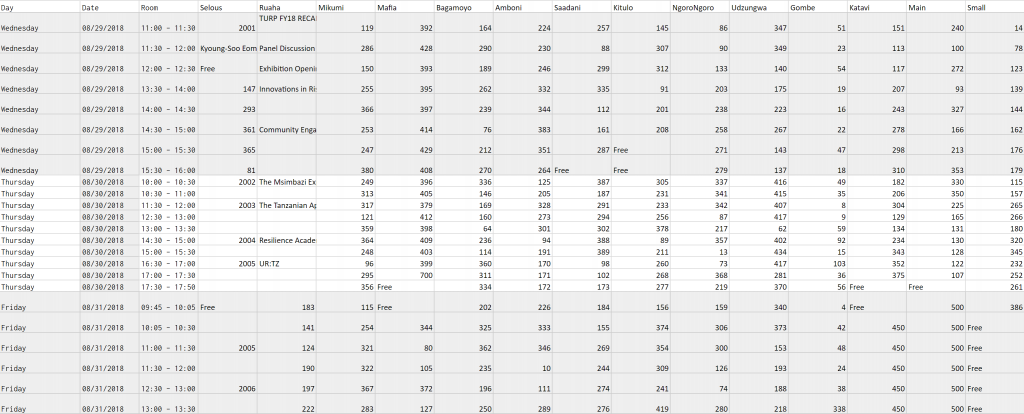Click the Mafia cell showing 700
Screen dimensions: 1024x414
(x=404, y=275)
